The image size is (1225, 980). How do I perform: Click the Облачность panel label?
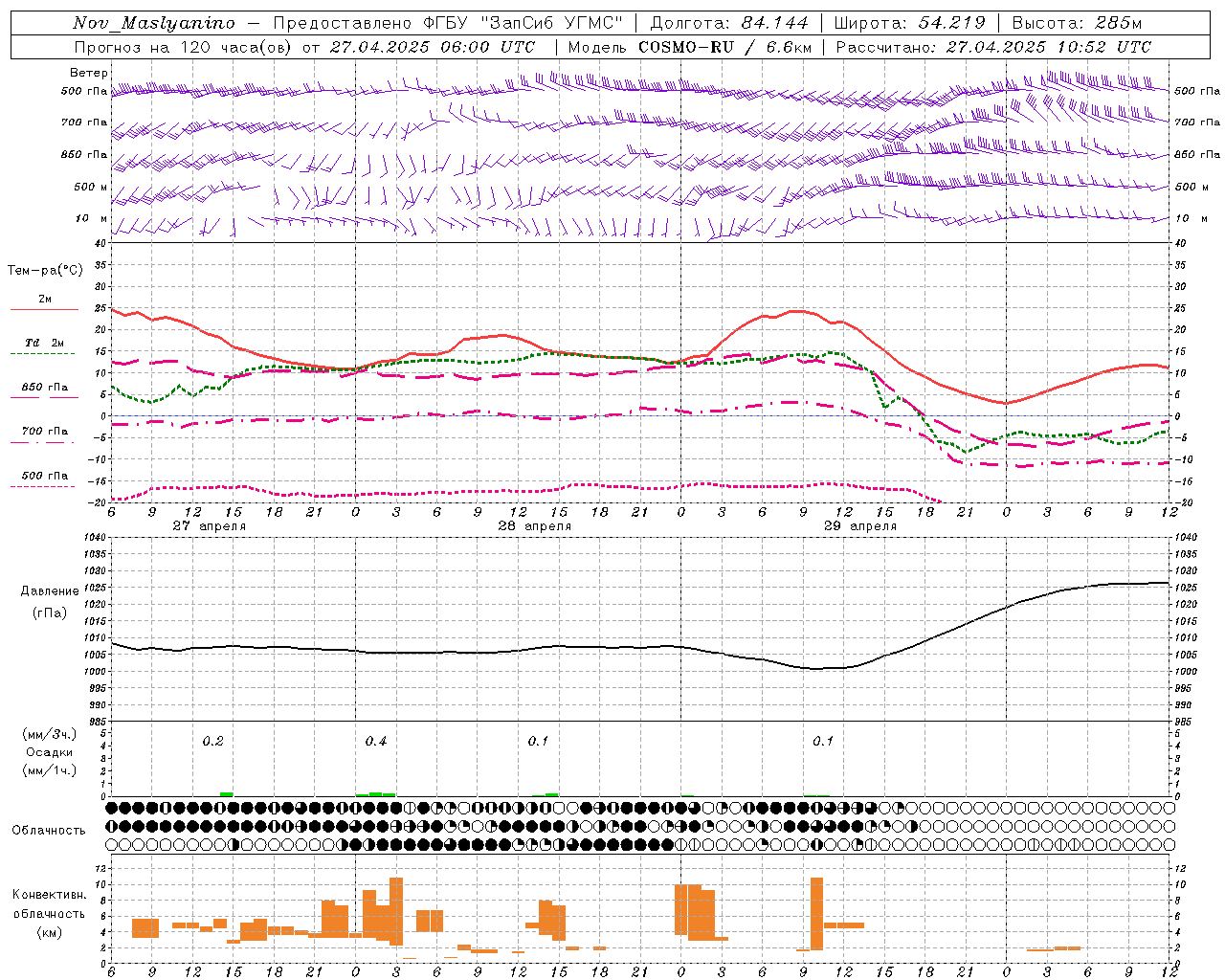coord(49,831)
